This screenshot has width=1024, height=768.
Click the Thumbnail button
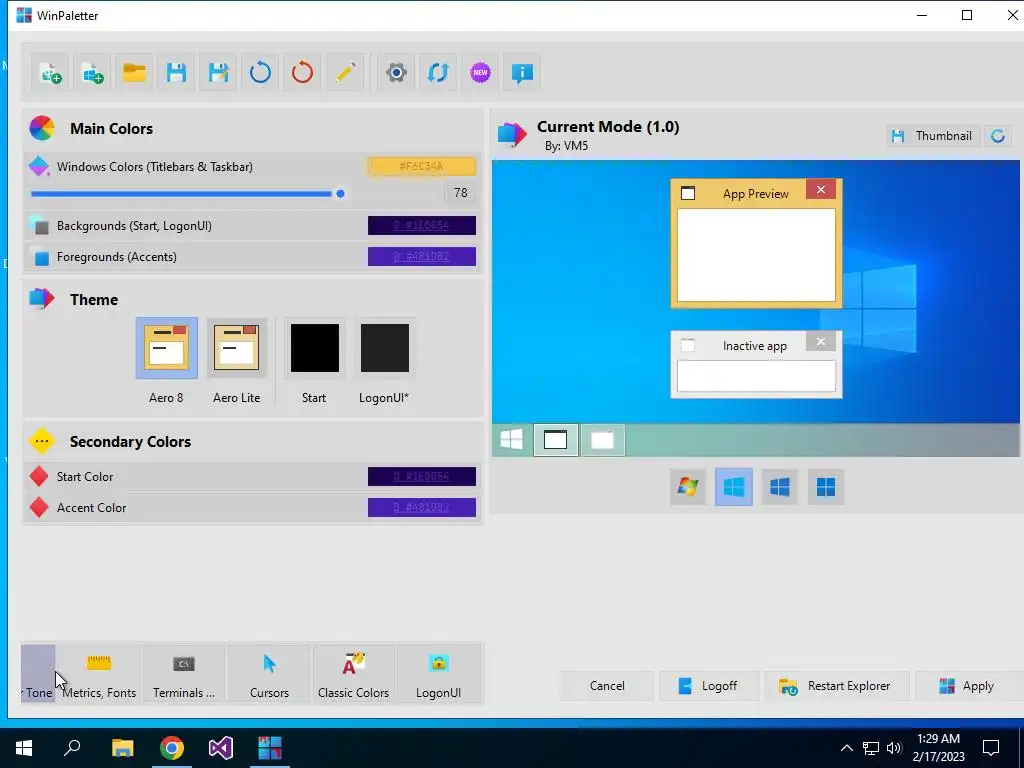[x=933, y=136]
